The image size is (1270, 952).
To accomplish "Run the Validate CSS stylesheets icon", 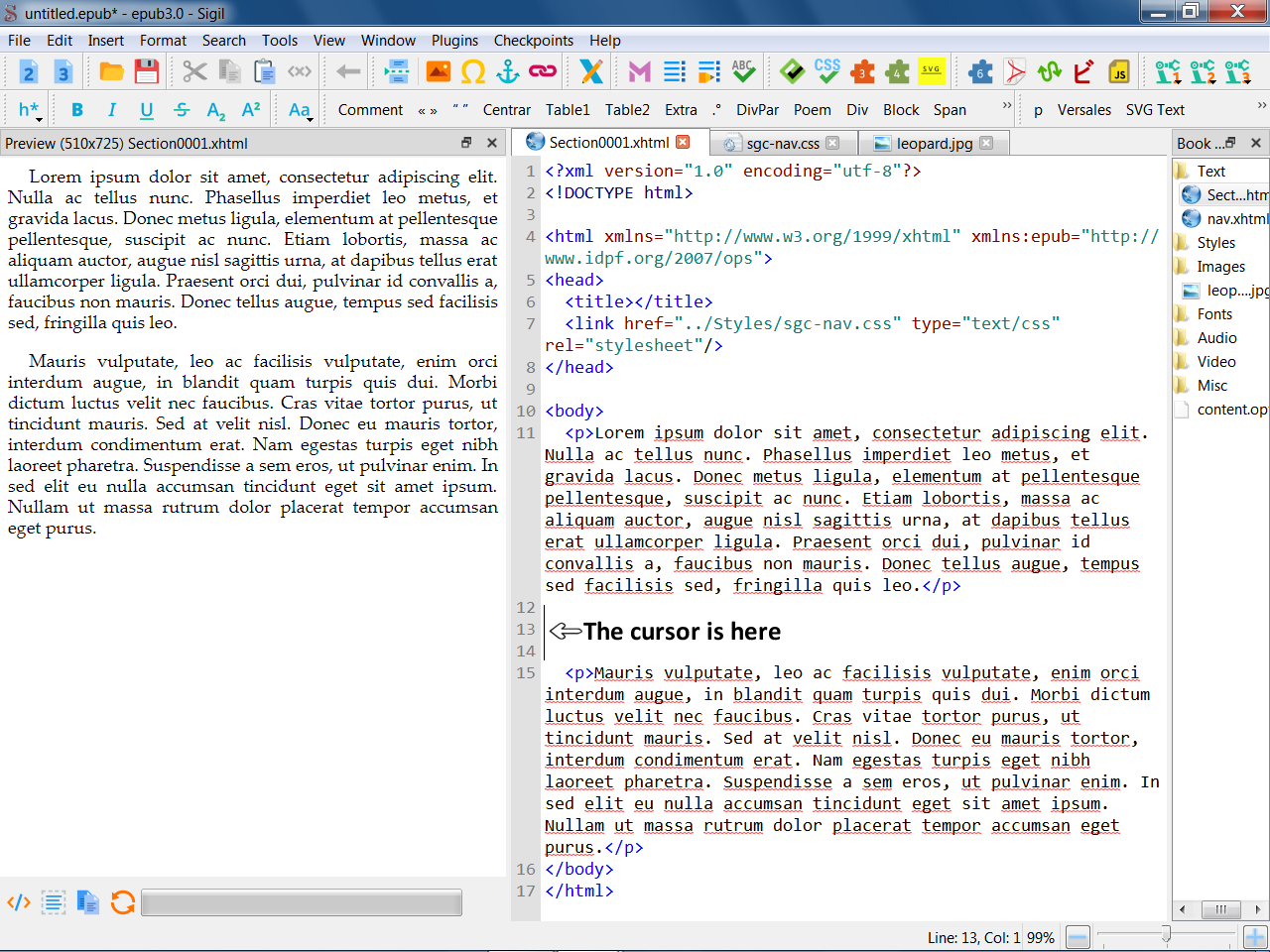I will (x=826, y=71).
